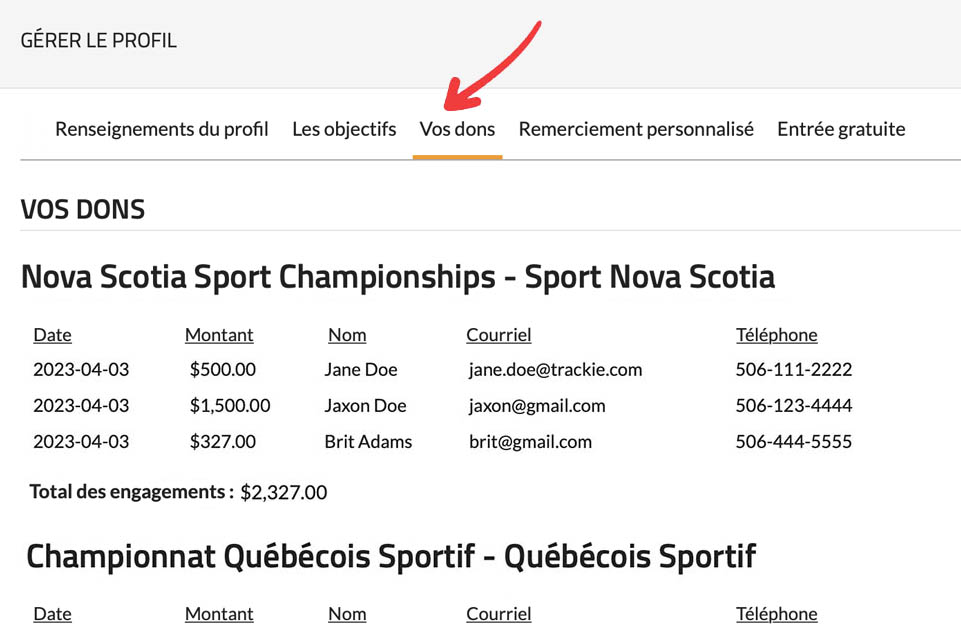Click Montant header in Nova Scotia table
This screenshot has height=644, width=961.
[x=219, y=335]
